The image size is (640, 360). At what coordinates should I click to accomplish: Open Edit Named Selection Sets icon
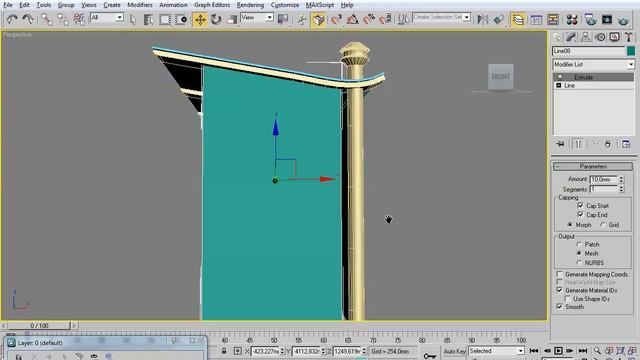pos(403,19)
